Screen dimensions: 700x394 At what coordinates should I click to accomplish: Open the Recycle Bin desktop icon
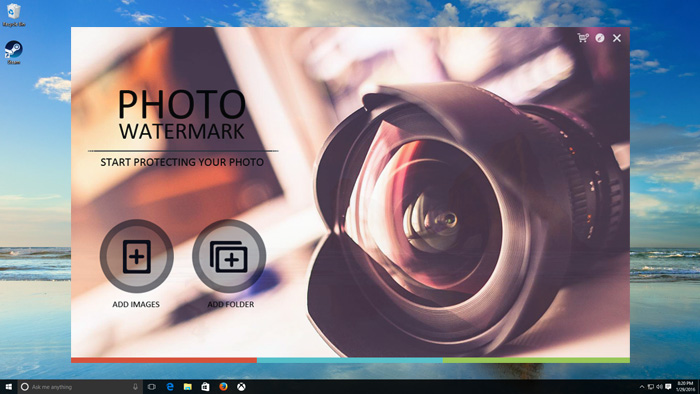[14, 15]
